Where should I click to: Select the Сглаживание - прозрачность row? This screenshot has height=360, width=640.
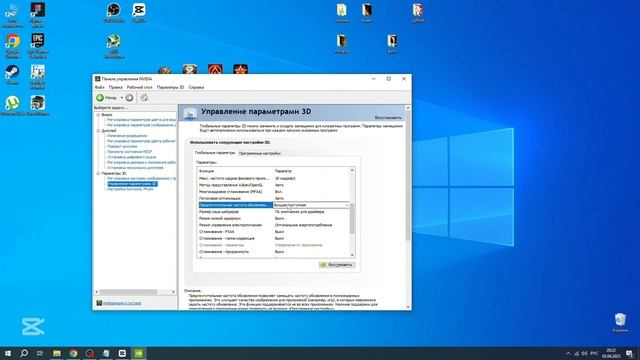(x=273, y=252)
